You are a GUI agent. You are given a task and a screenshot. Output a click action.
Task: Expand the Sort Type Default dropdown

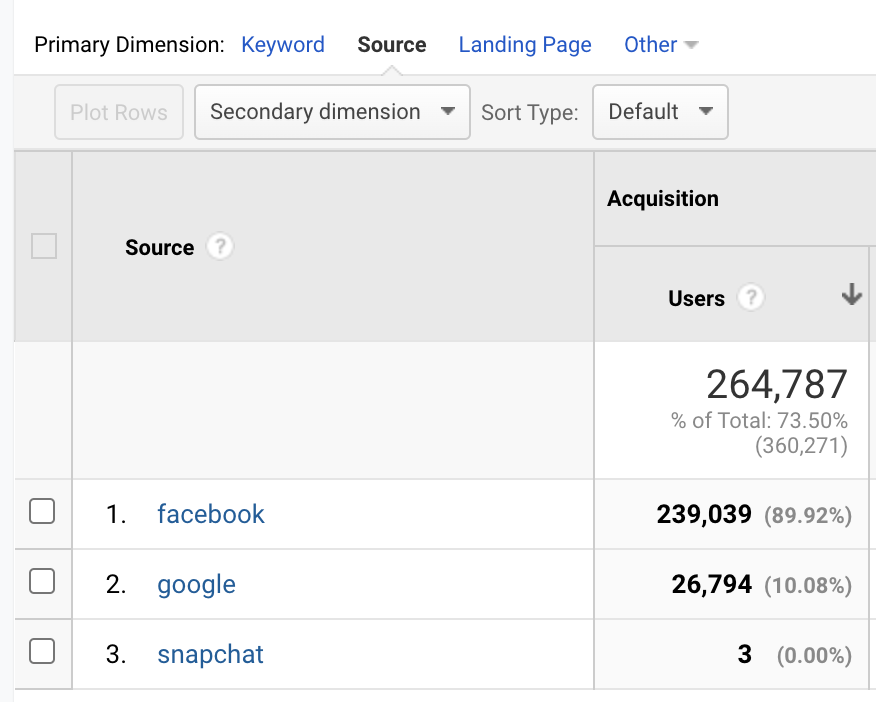[660, 112]
